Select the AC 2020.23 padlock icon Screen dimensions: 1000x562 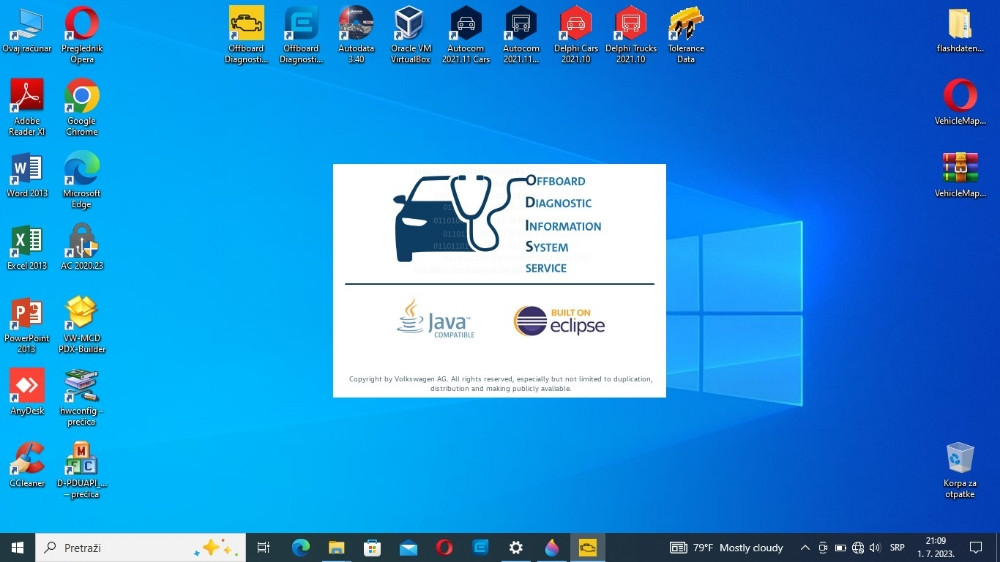click(x=82, y=246)
